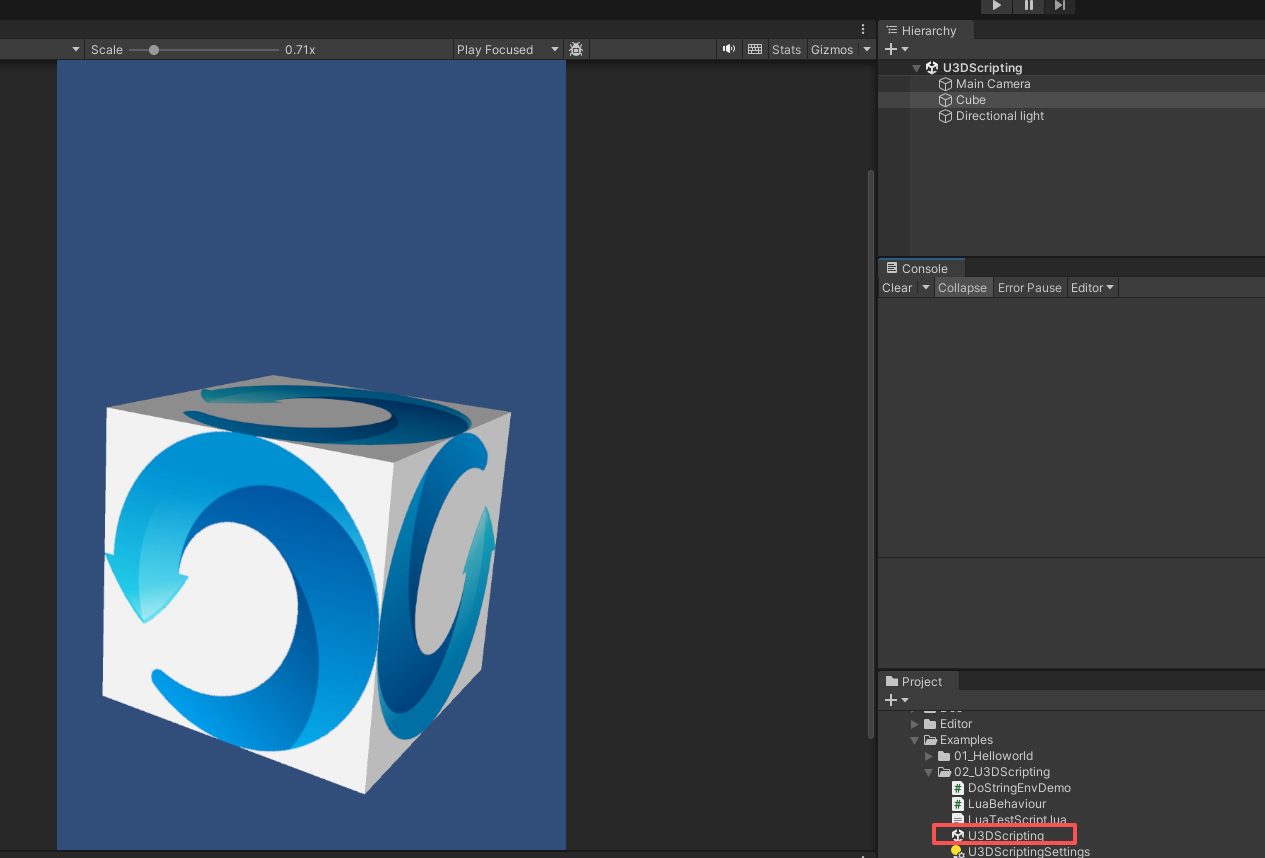Screen dimensions: 1265x858
Task: Collapse the U3DScripting scene in Hierarchy
Action: [x=916, y=68]
